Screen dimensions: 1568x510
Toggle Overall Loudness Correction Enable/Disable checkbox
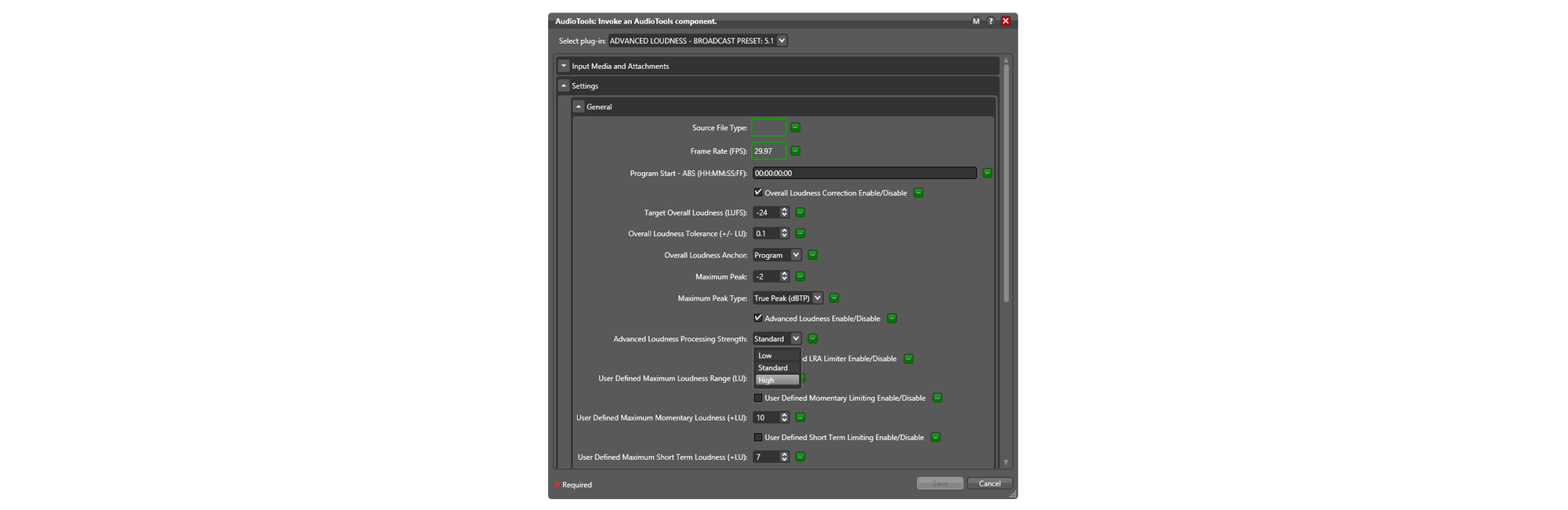click(758, 192)
